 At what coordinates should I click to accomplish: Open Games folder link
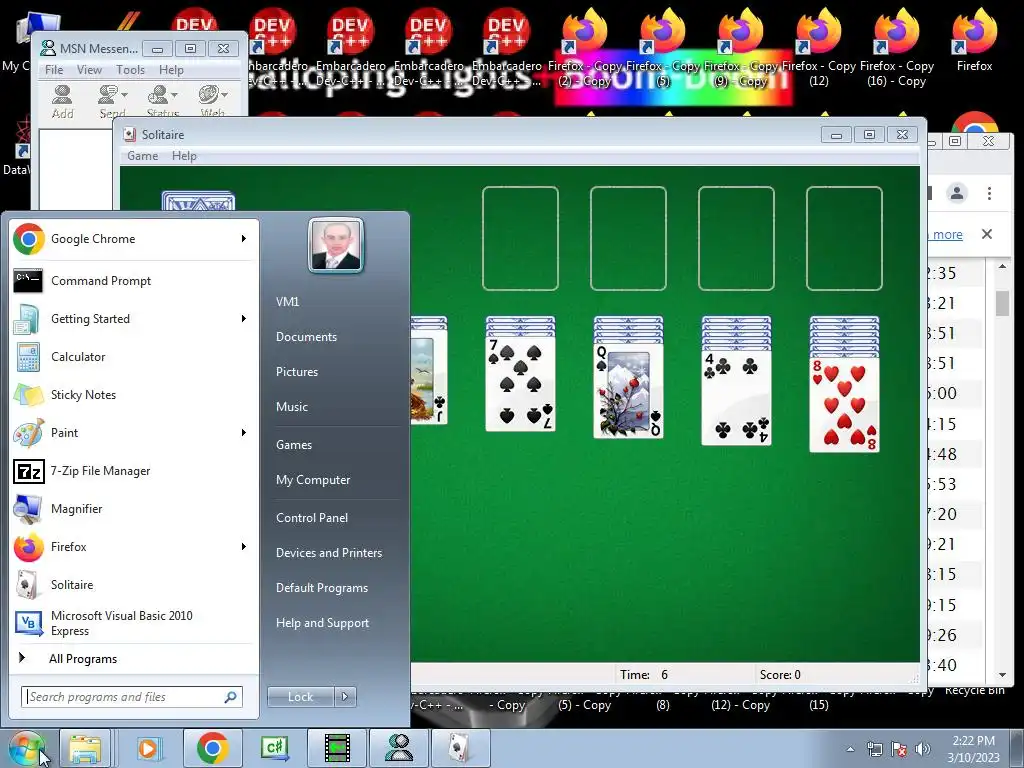(294, 445)
